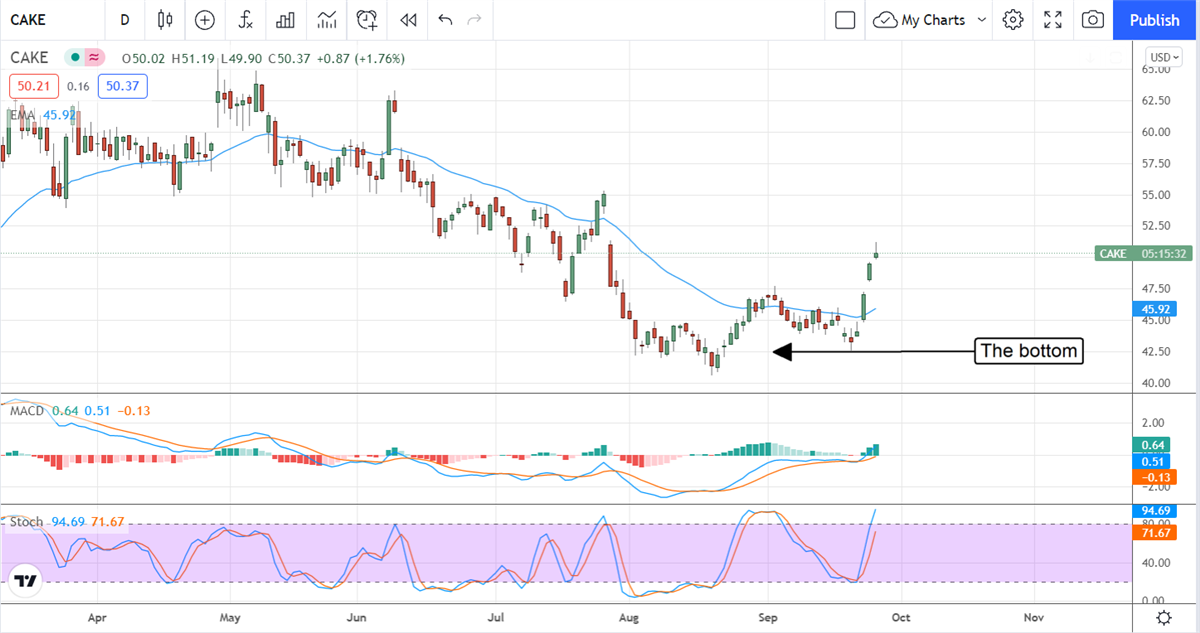Start bar replay with the rewind icon

point(407,20)
